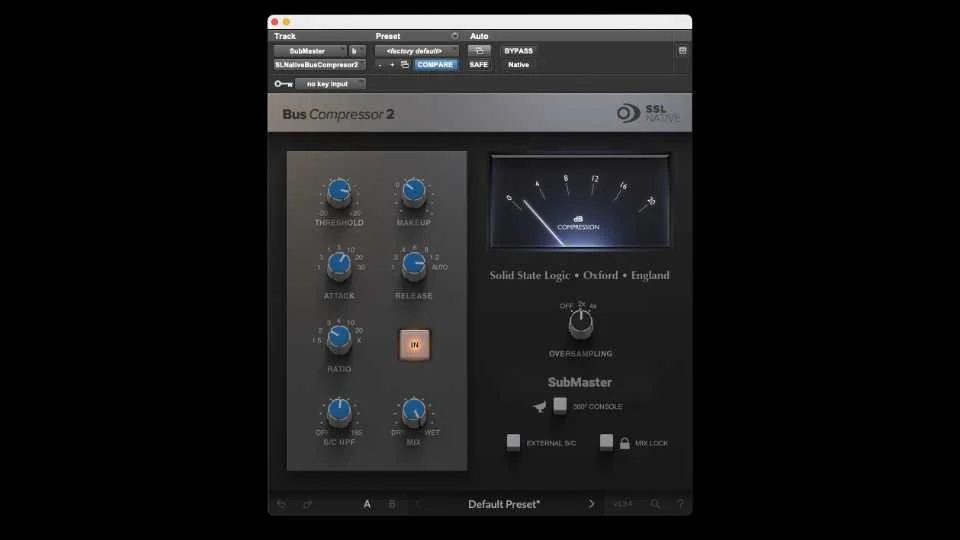
Task: Adjust the S/C HPF knob
Action: pos(339,411)
